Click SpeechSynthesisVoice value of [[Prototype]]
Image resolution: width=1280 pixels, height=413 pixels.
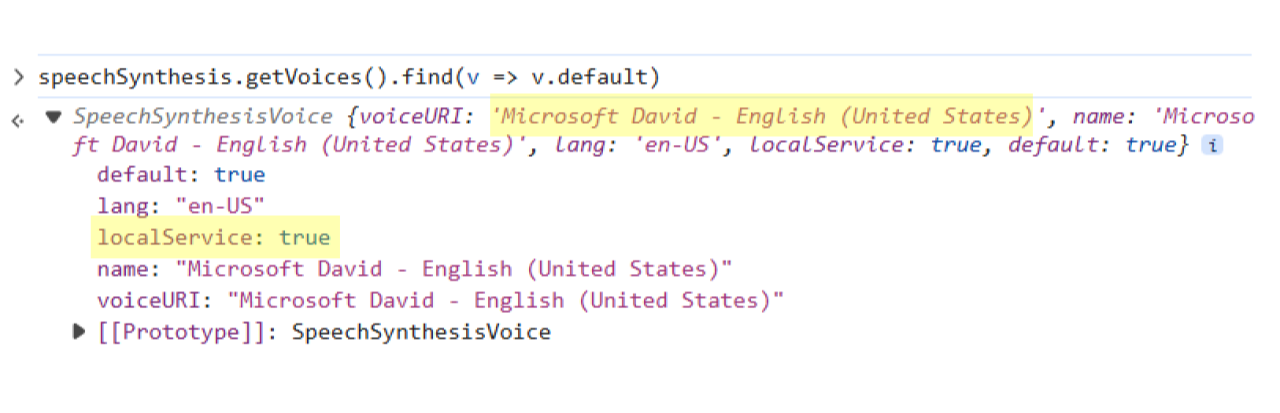click(421, 331)
